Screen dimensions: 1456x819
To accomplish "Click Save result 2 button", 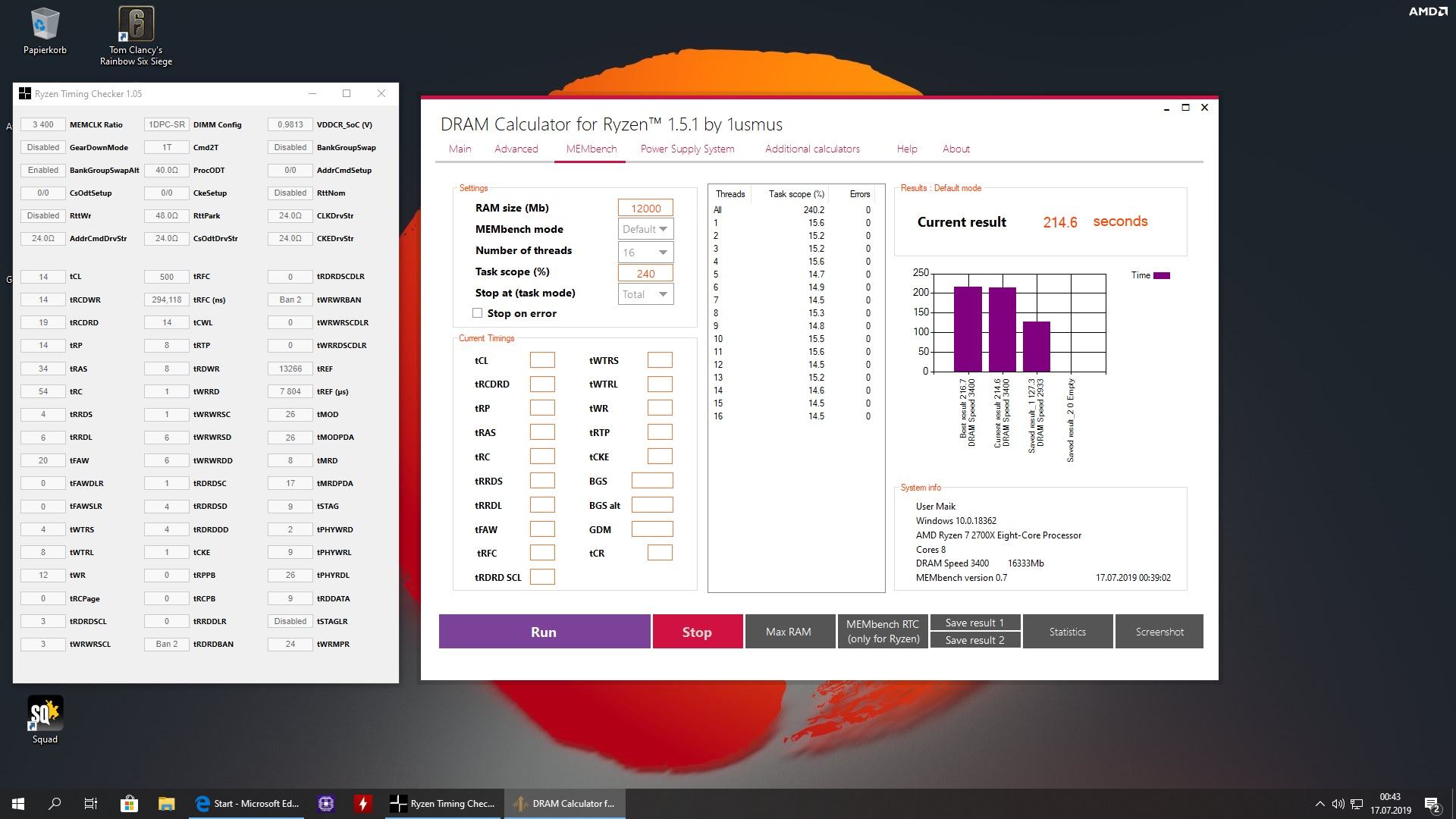I will (974, 640).
